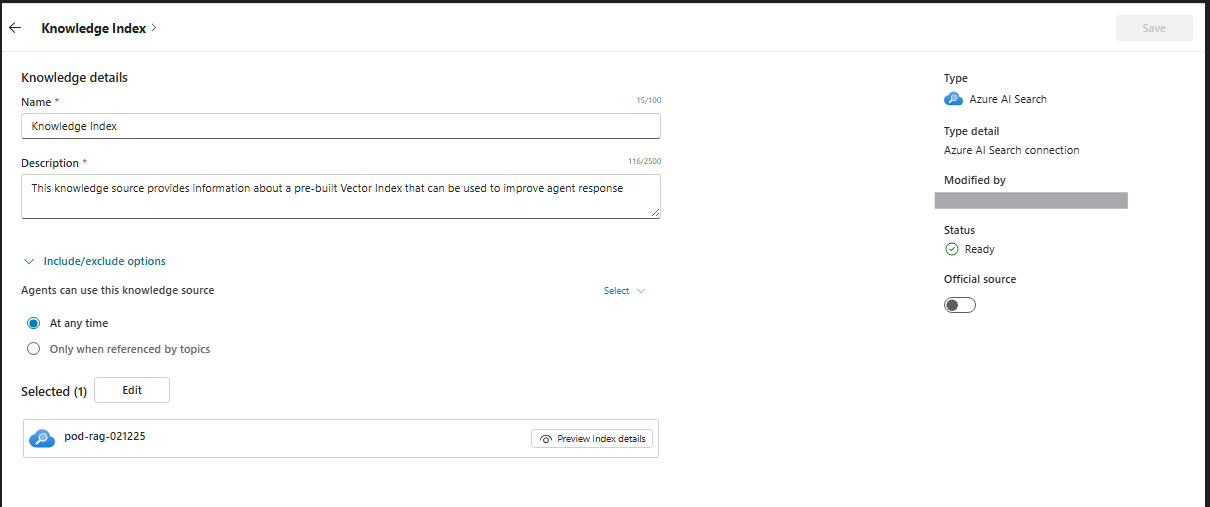1210x507 pixels.
Task: Click into the Description text area
Action: click(x=340, y=196)
